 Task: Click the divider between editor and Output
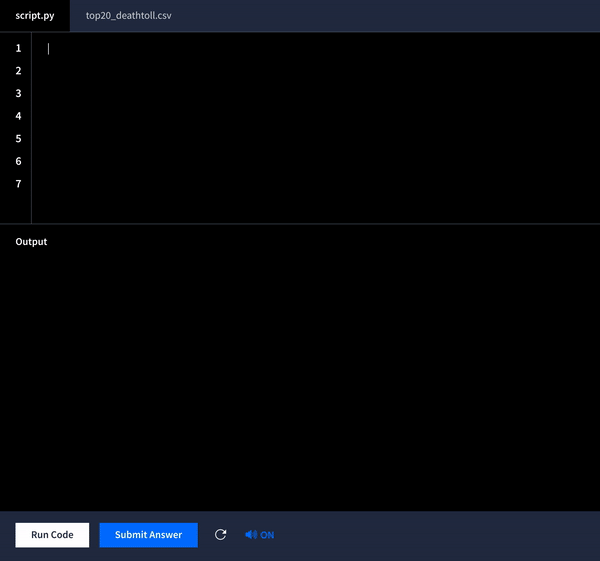point(300,224)
